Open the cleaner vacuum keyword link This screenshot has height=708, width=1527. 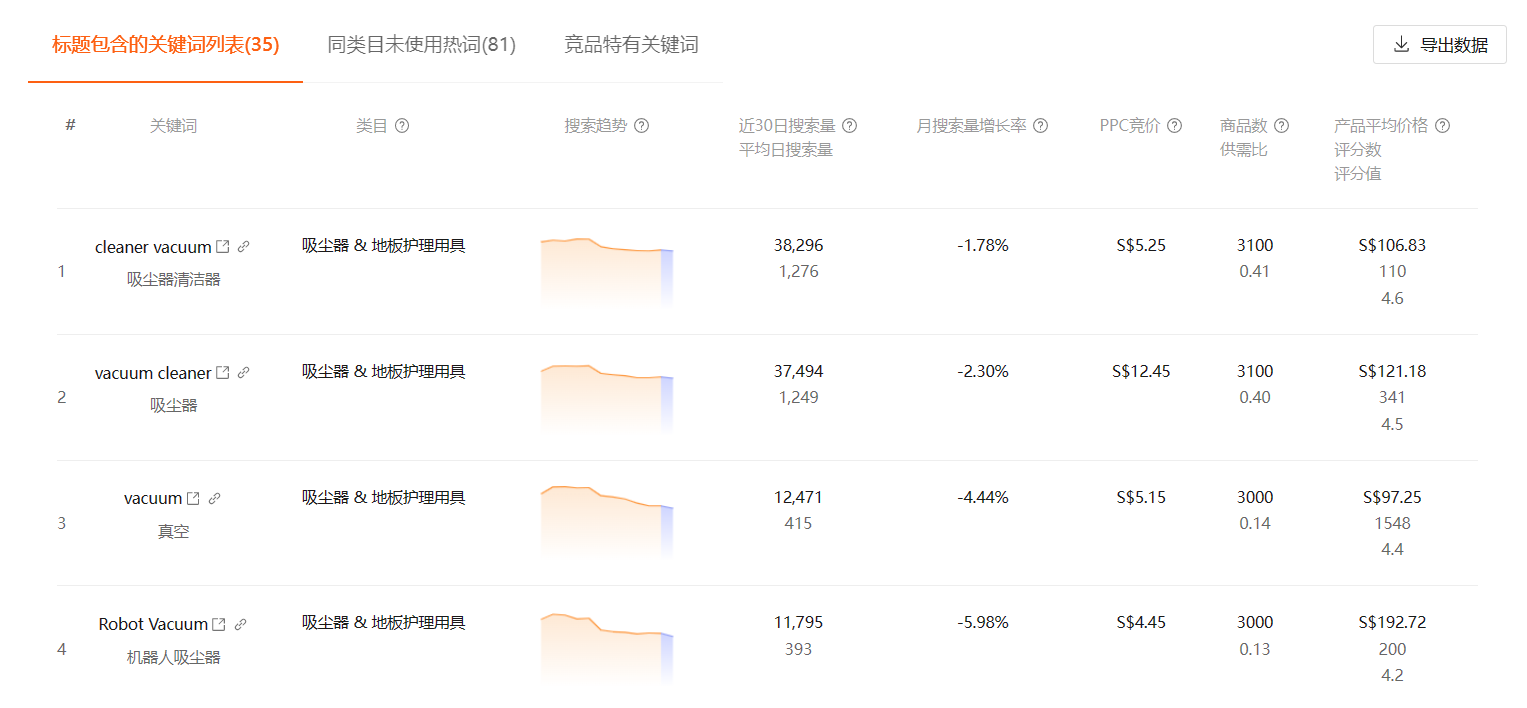pos(153,247)
